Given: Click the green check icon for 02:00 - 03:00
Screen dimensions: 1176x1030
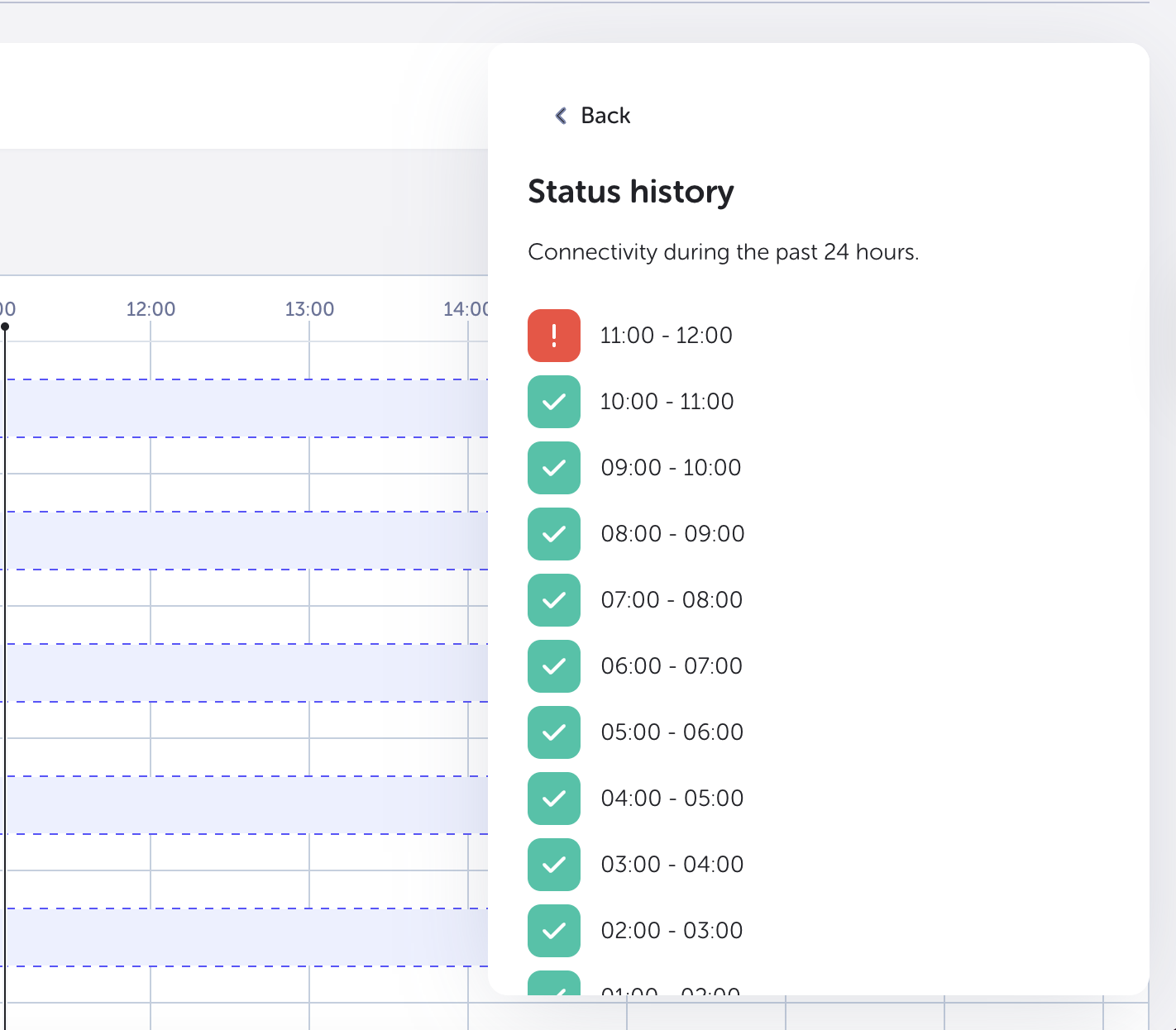Looking at the screenshot, I should coord(554,931).
